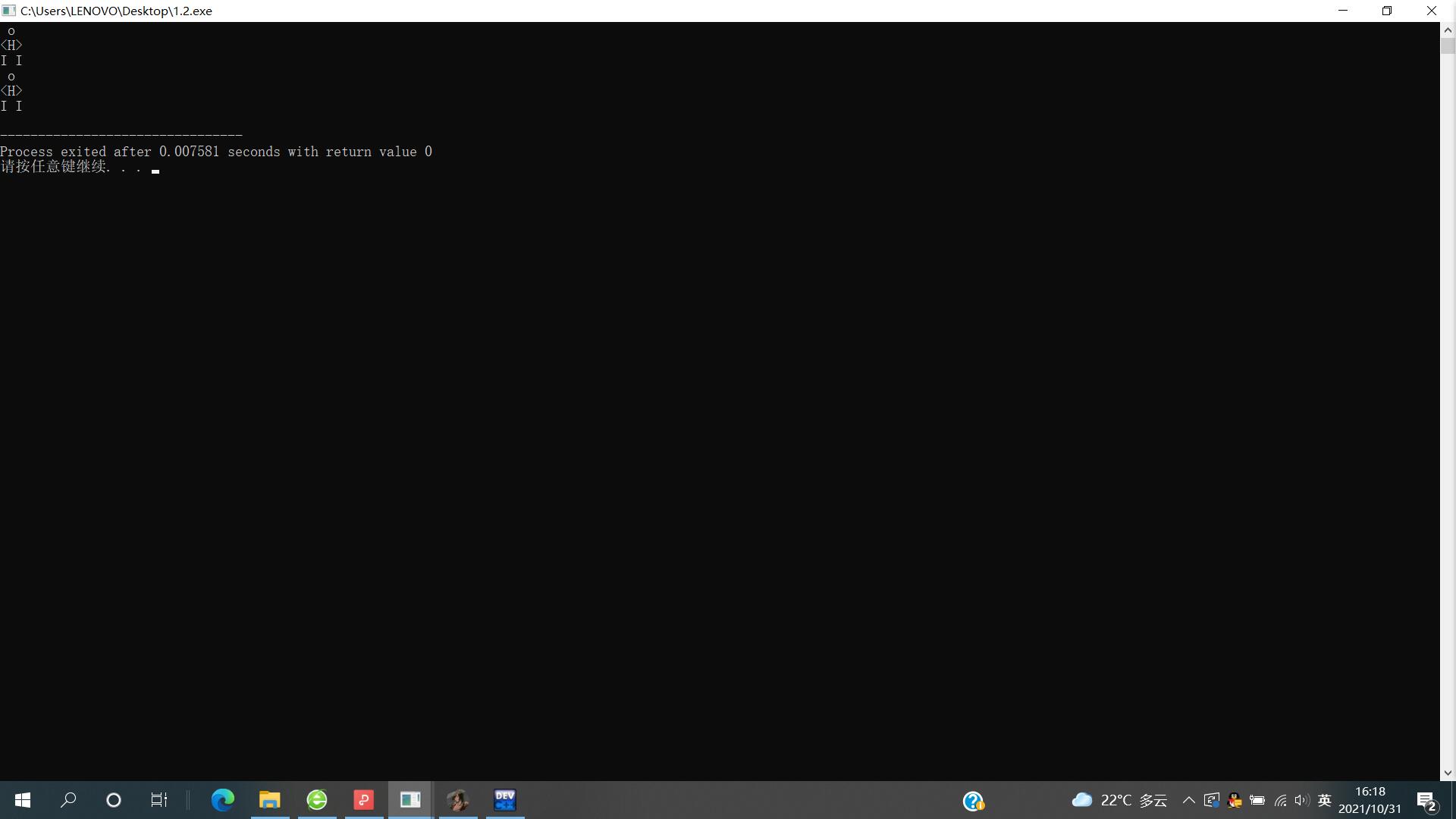
Task: Open Task View on the taskbar
Action: pos(159,800)
